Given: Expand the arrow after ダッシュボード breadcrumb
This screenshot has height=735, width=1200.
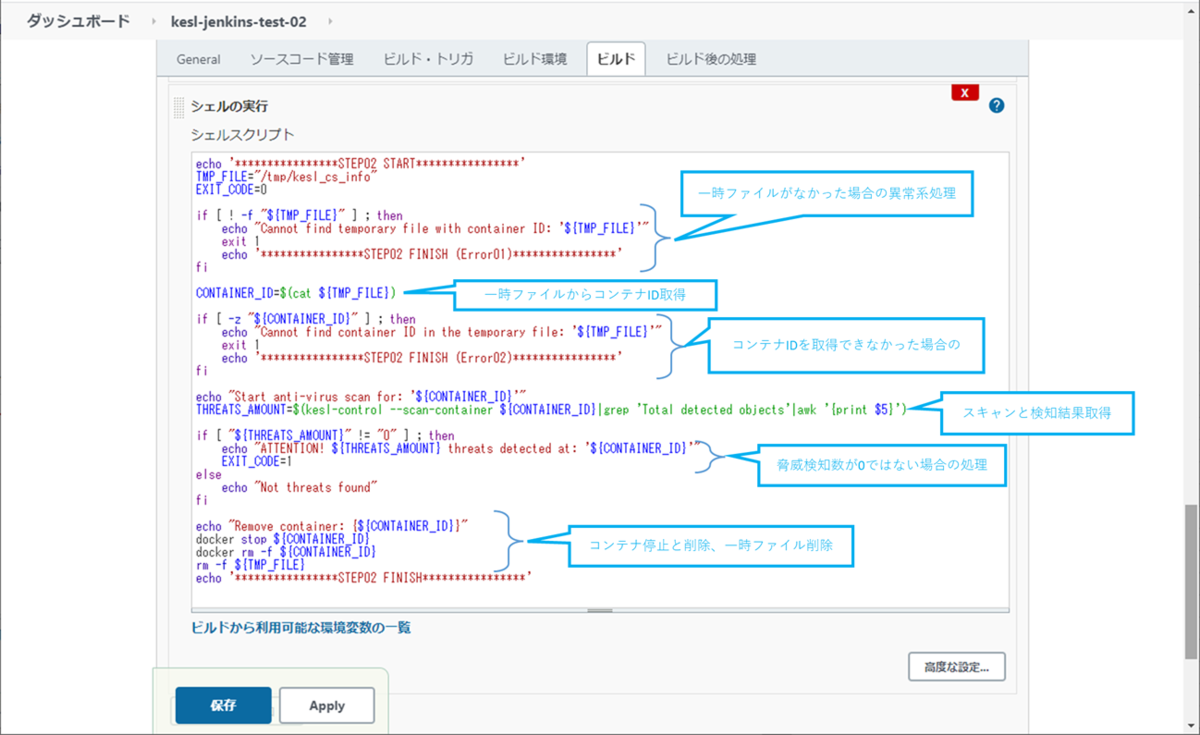Looking at the screenshot, I should [x=152, y=21].
